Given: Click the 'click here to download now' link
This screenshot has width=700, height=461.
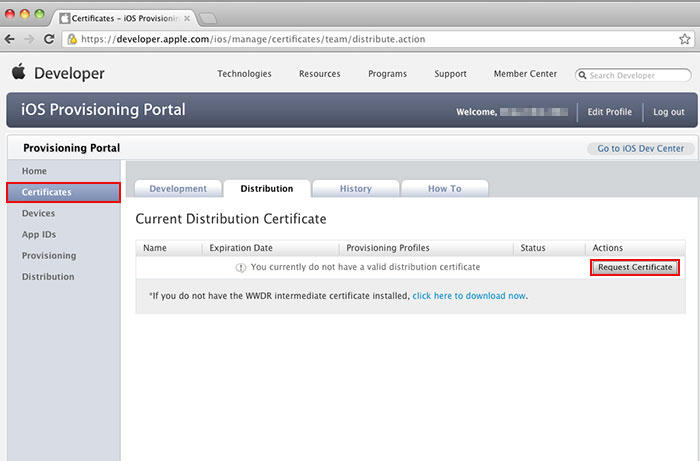Looking at the screenshot, I should 469,296.
